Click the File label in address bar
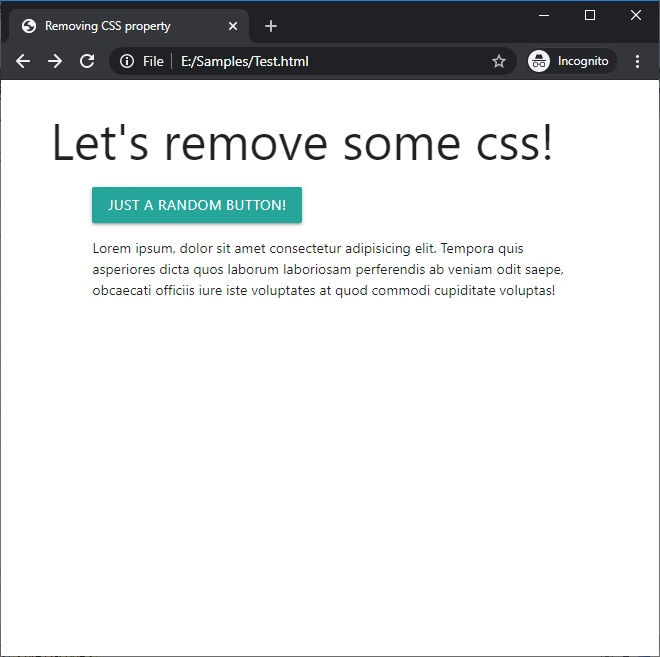This screenshot has width=660, height=657. coord(153,61)
